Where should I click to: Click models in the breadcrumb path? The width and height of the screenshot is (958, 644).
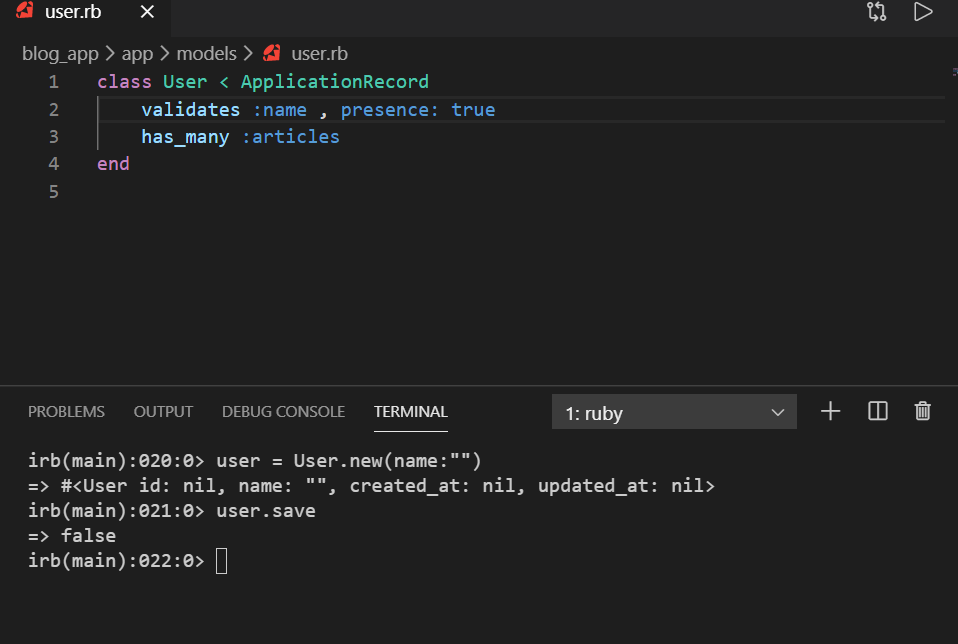pos(207,53)
